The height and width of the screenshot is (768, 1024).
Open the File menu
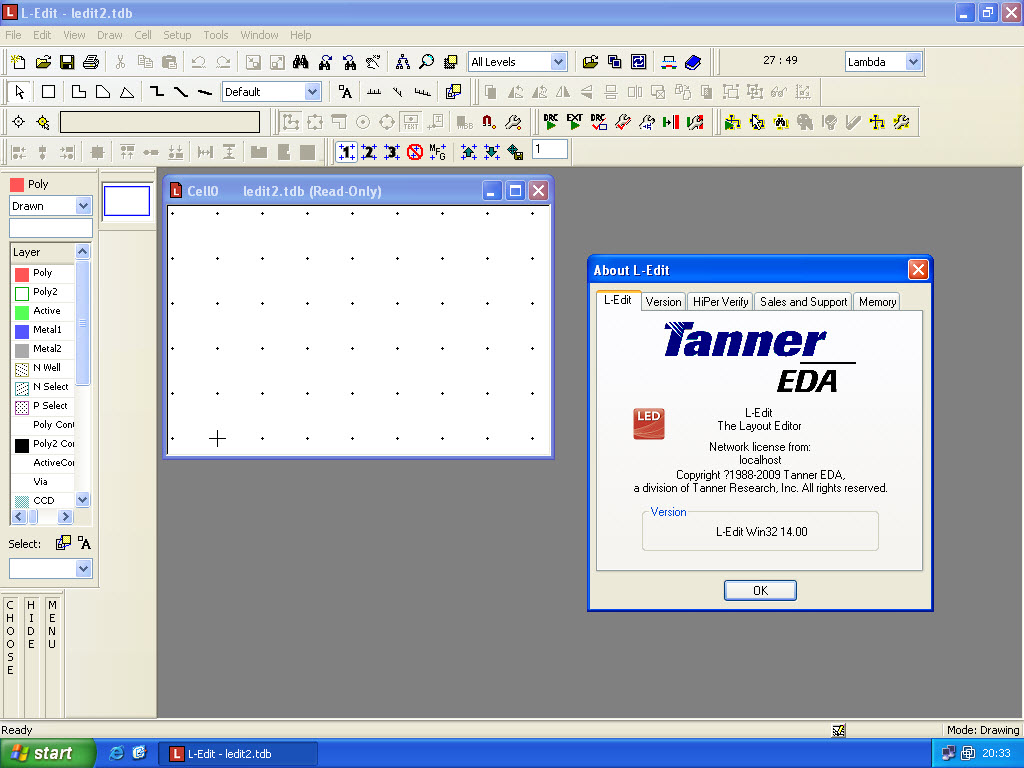(13, 35)
